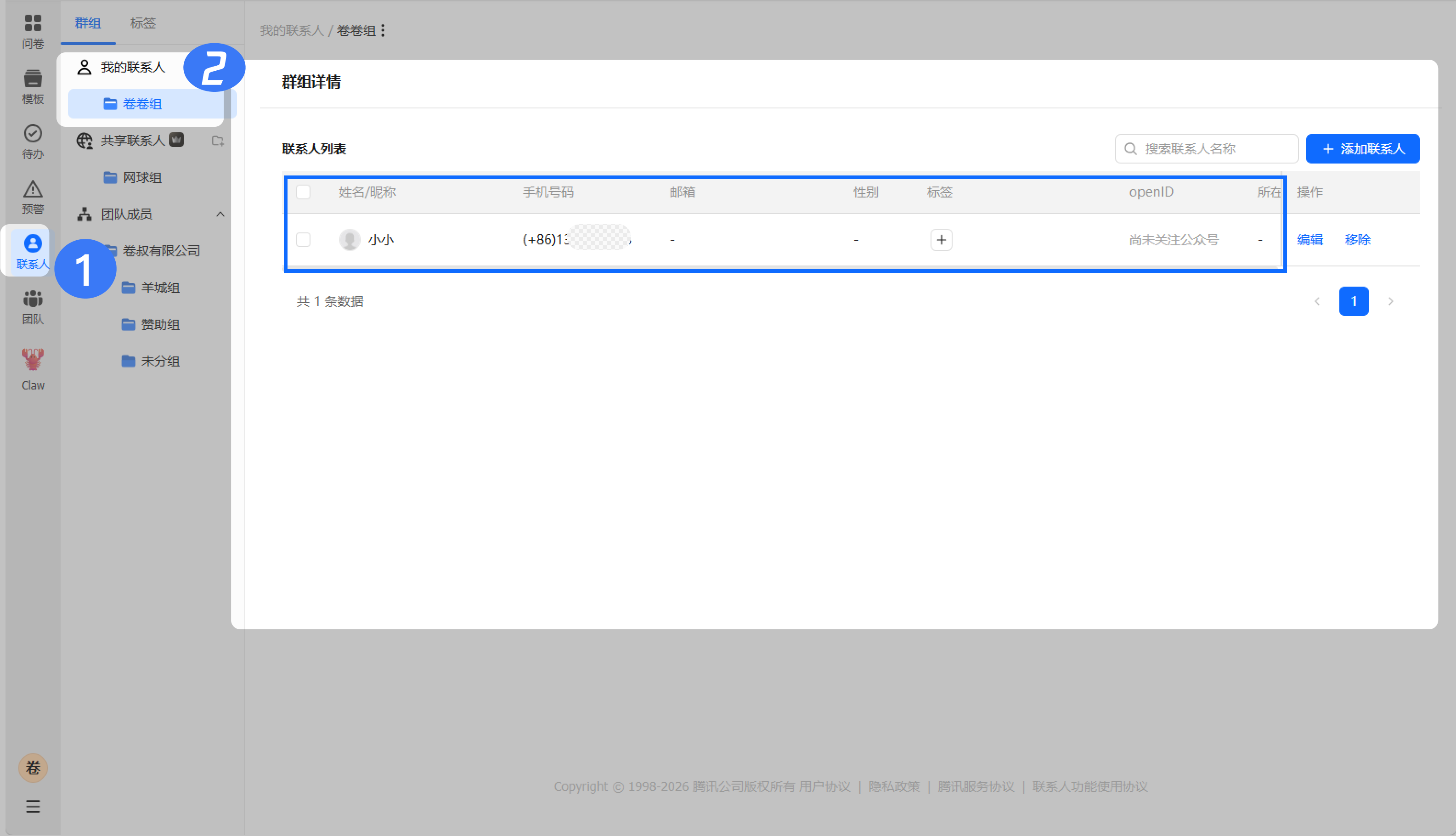Go to the next page arrow
This screenshot has width=1456, height=836.
pyautogui.click(x=1390, y=301)
